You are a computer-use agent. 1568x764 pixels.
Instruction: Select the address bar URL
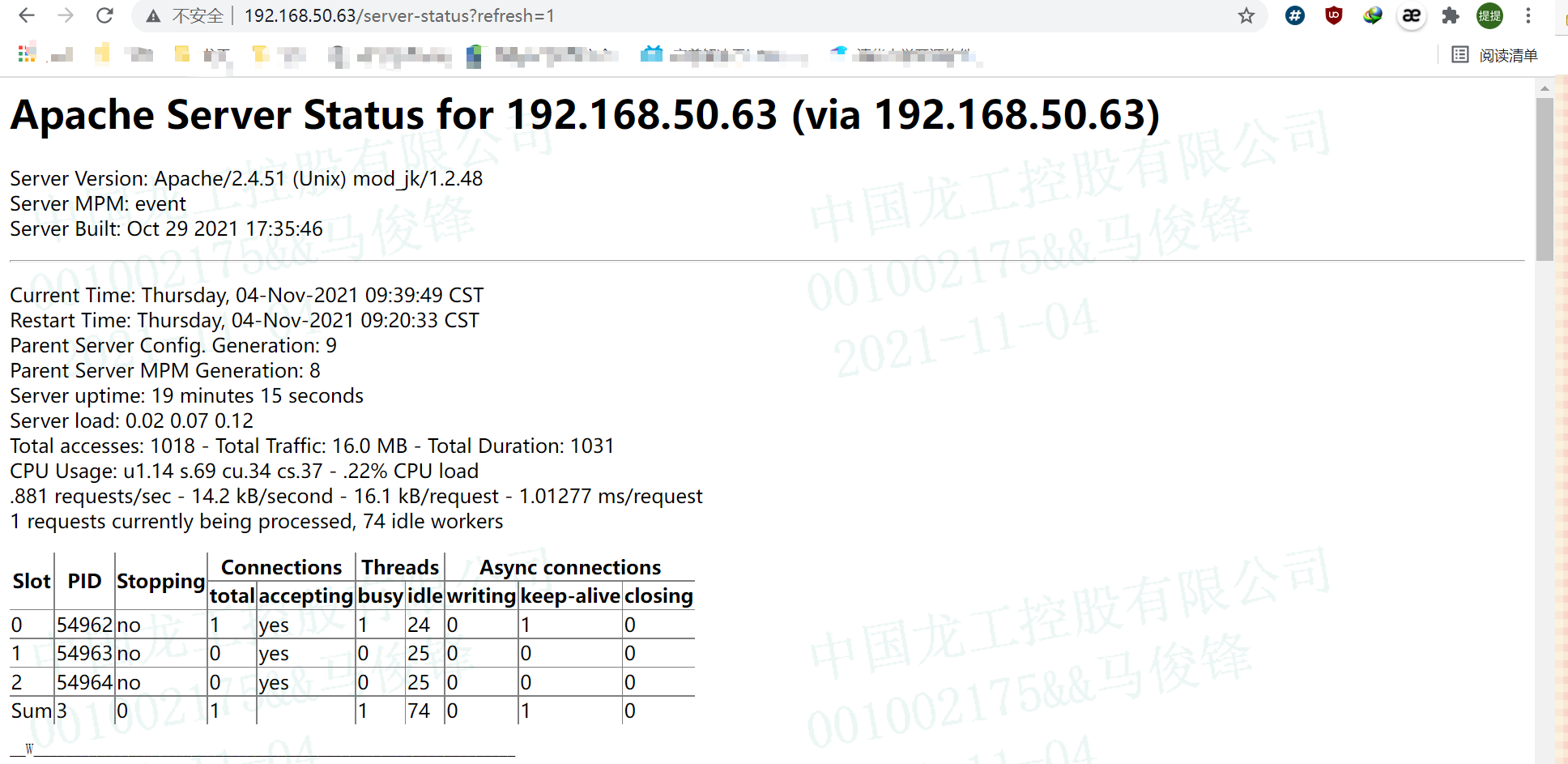tap(399, 15)
